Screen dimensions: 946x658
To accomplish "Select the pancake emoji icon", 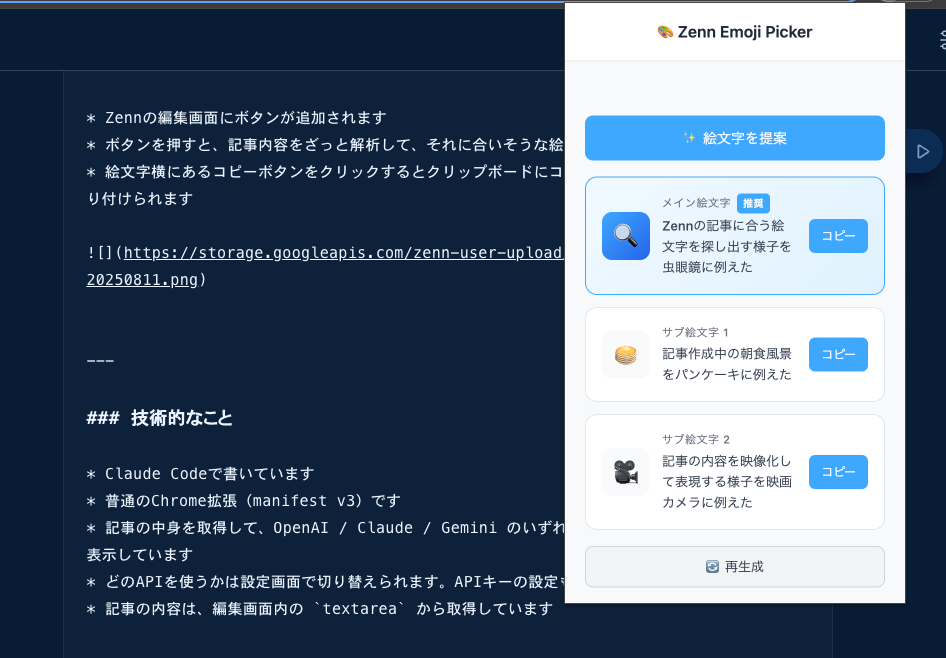I will (626, 355).
